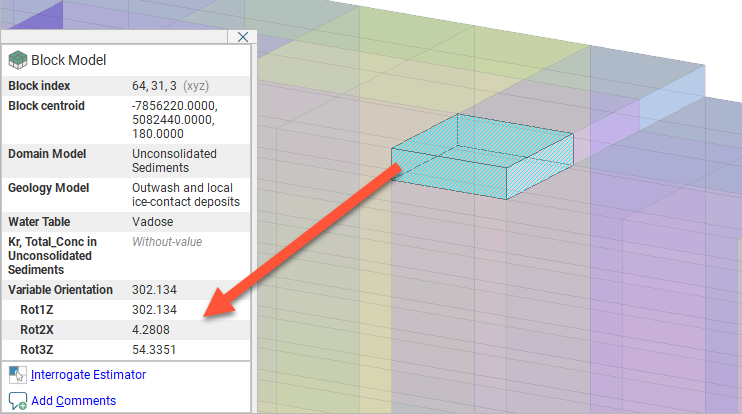742x414 pixels.
Task: Click the Unconsolidated Sediments domain value
Action: pyautogui.click(x=174, y=161)
